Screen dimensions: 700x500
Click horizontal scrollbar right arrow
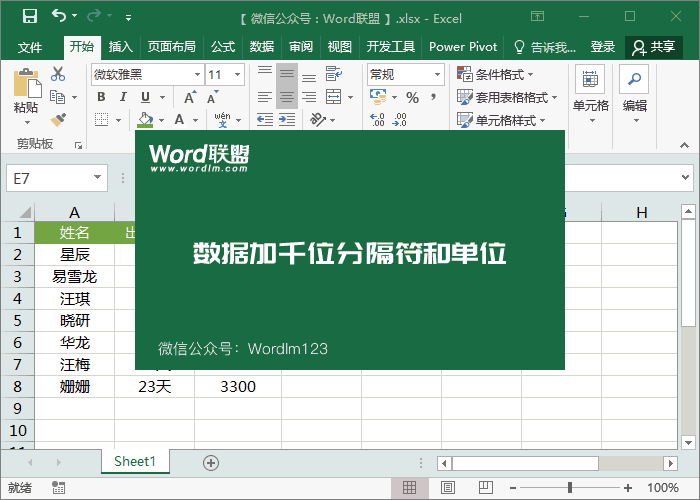click(671, 463)
